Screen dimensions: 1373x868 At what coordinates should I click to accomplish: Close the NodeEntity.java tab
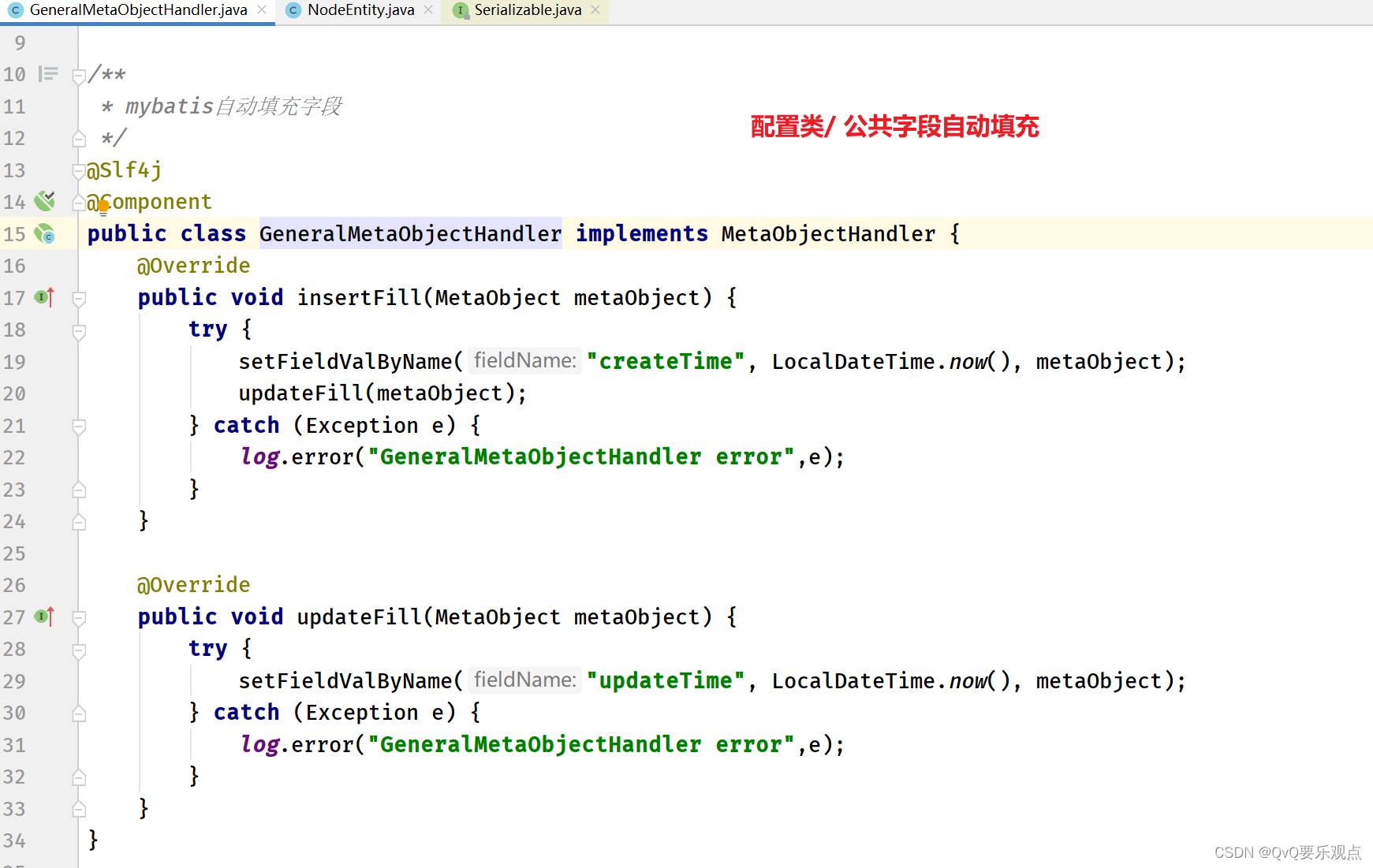pos(428,10)
